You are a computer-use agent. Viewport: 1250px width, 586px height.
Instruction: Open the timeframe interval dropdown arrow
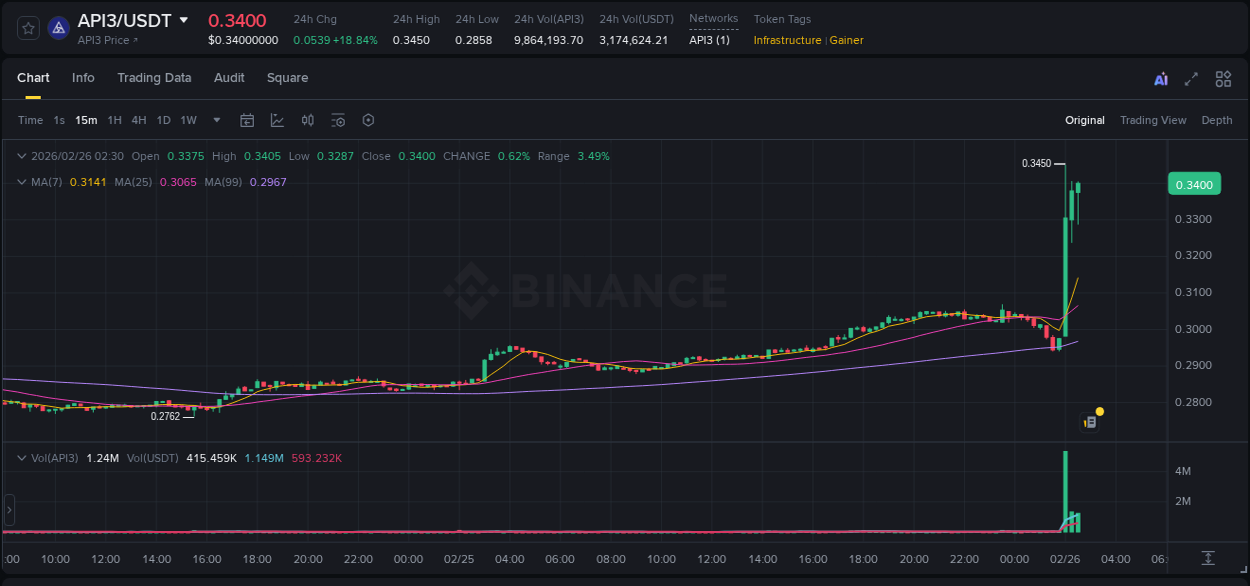(x=215, y=120)
